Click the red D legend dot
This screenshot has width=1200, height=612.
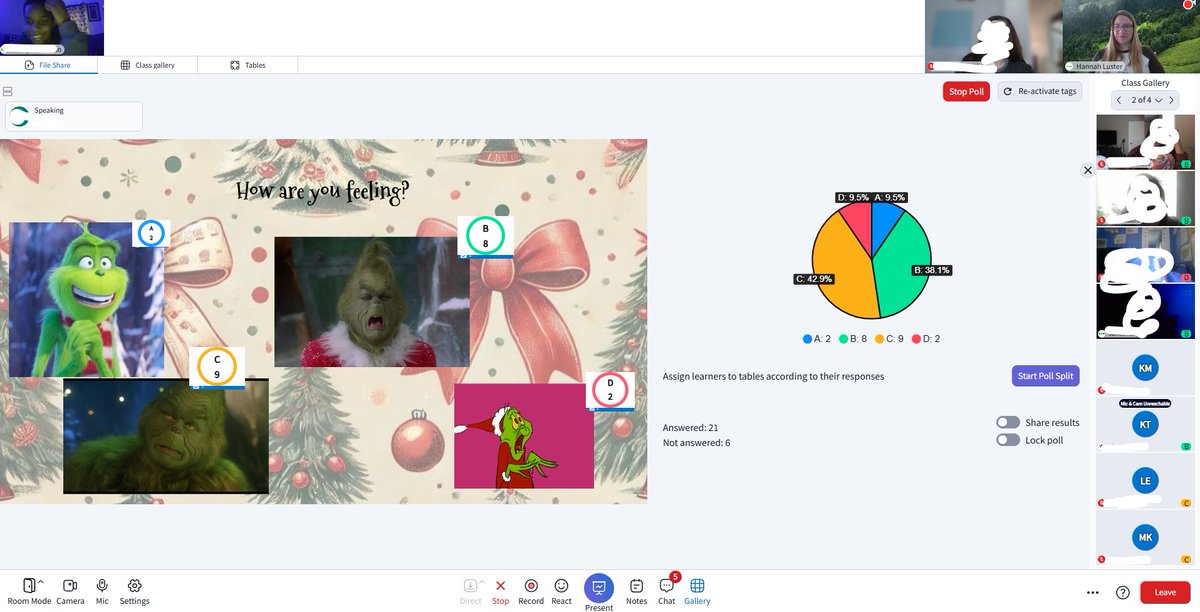pyautogui.click(x=916, y=339)
